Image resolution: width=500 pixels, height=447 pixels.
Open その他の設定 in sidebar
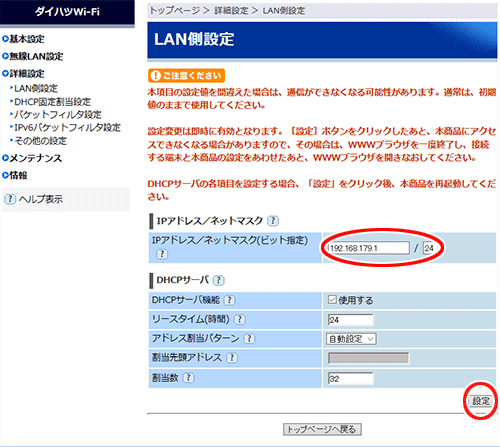(x=40, y=141)
